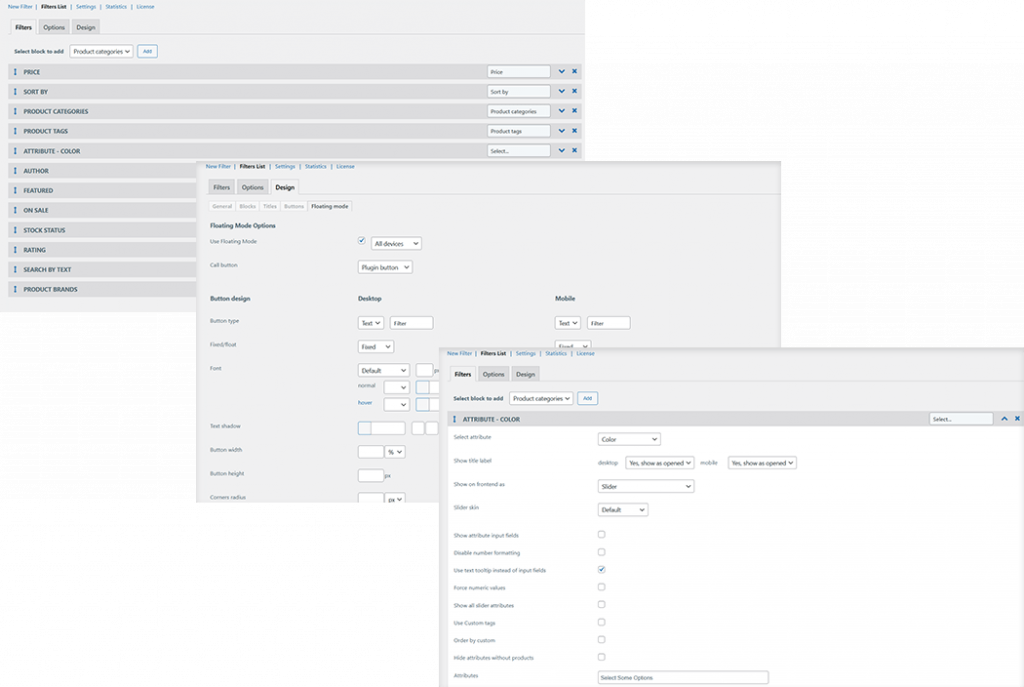This screenshot has width=1024, height=687.
Task: Expand the PRODUCT TAGS row chevron
Action: (x=562, y=131)
